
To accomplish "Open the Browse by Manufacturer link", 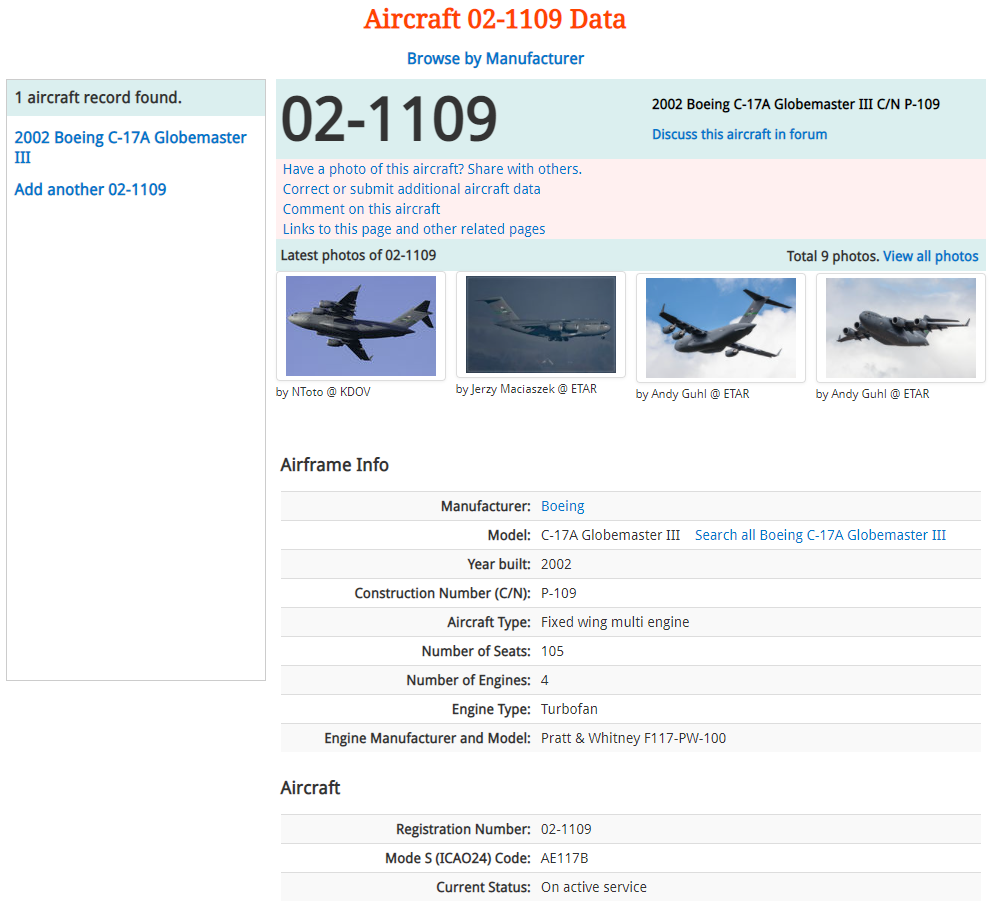I will (x=496, y=59).
